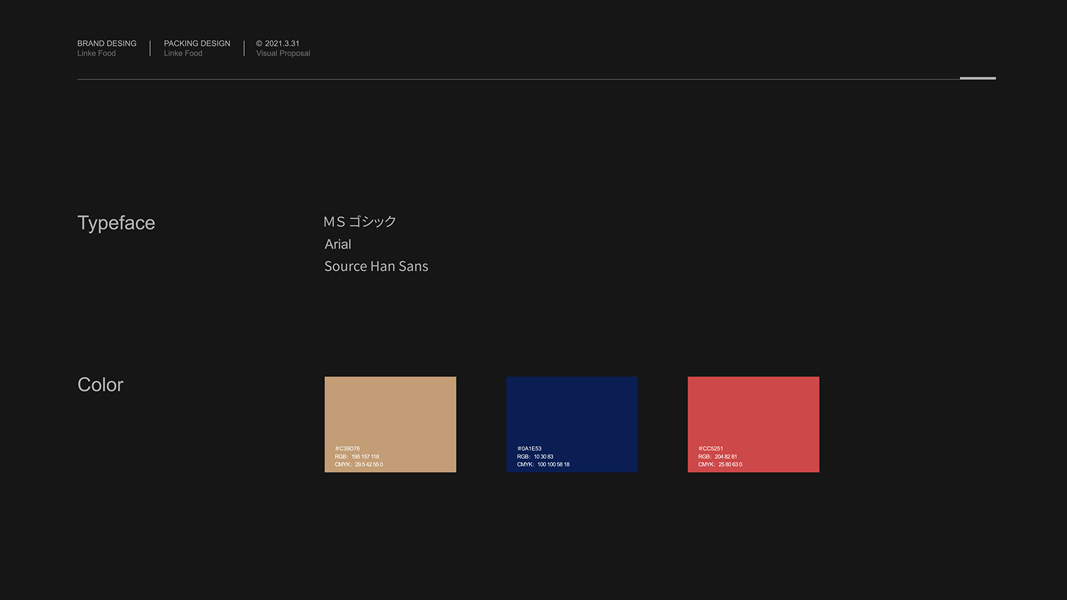The width and height of the screenshot is (1067, 600).
Task: Select the 'Arial' font name
Action: pyautogui.click(x=338, y=244)
